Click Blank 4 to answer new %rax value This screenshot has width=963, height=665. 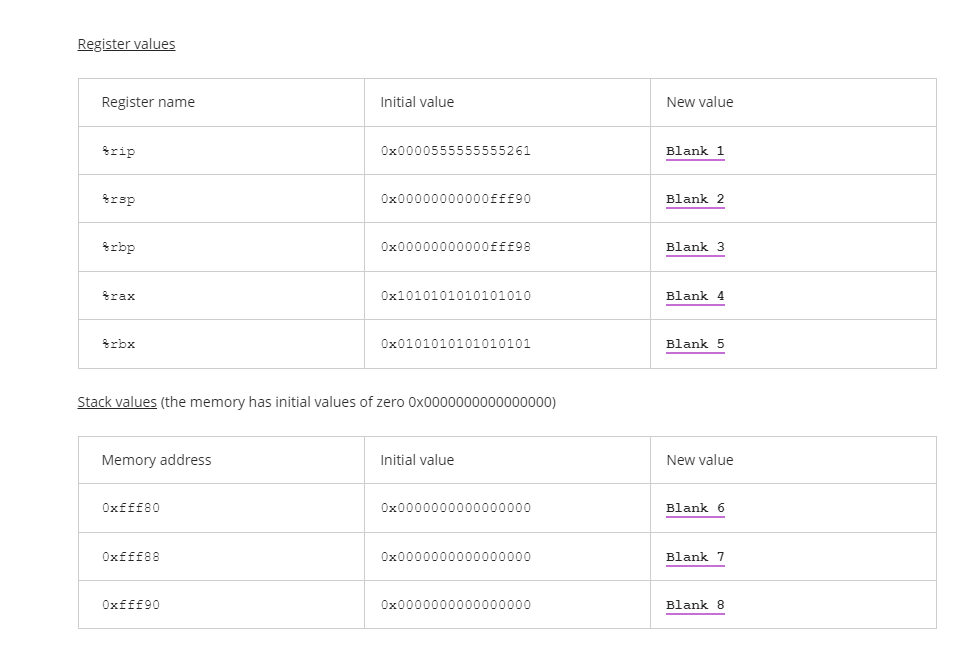[694, 295]
